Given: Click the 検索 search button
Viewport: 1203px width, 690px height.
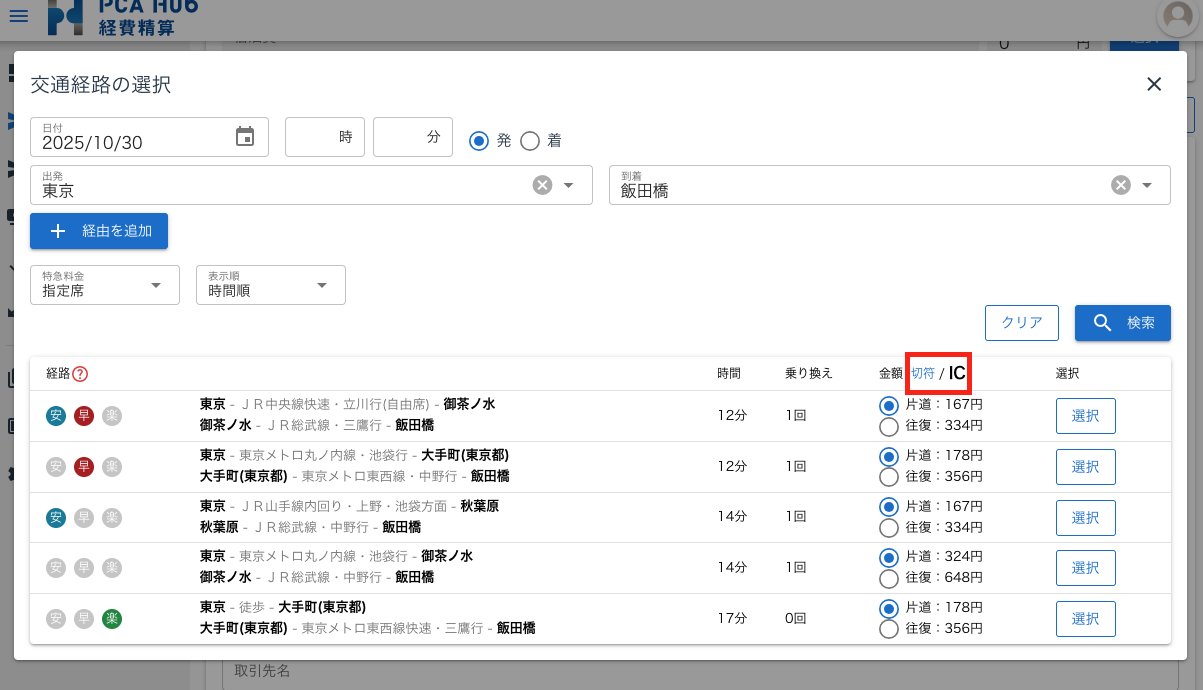Looking at the screenshot, I should pos(1122,323).
